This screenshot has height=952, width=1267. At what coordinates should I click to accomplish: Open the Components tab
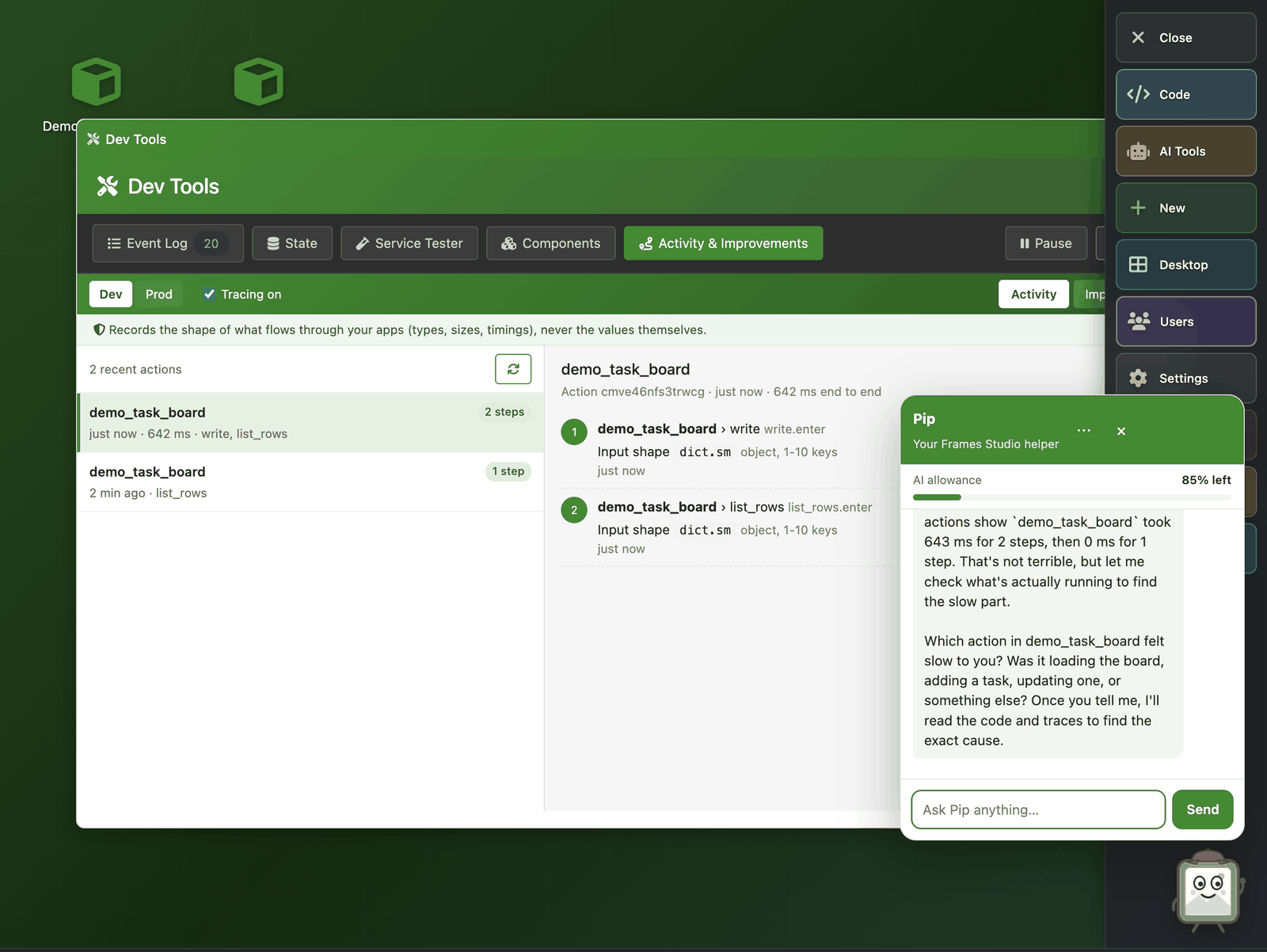point(551,243)
